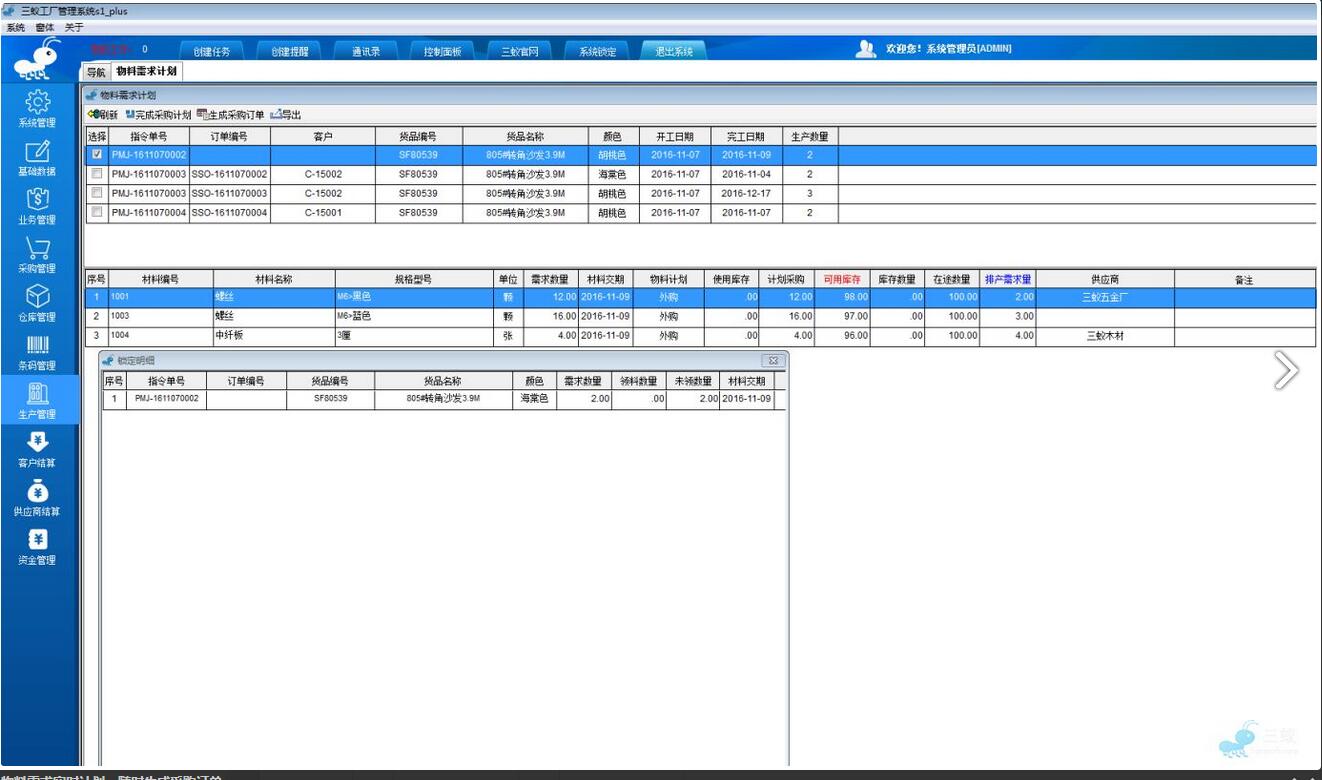This screenshot has width=1322, height=780.
Task: Expand the right-side arrow chevron
Action: (x=1285, y=370)
